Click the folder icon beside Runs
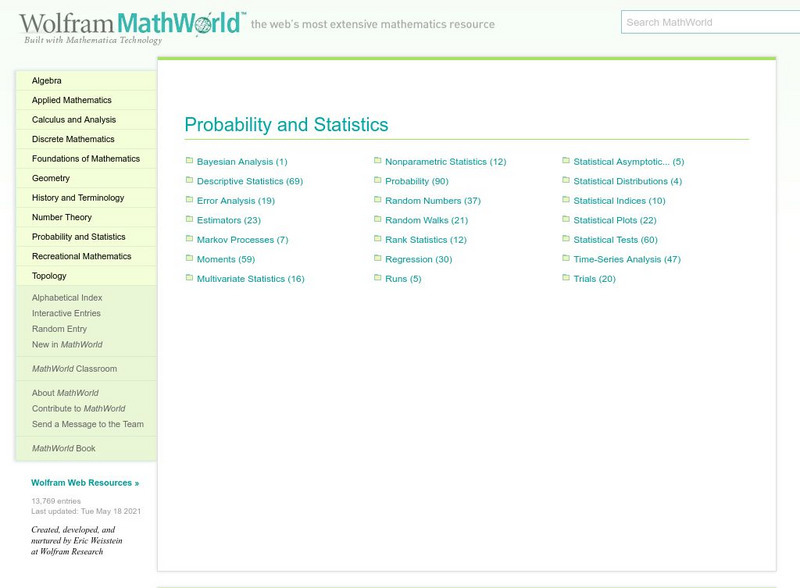Screen dimensions: 800x588 point(378,278)
